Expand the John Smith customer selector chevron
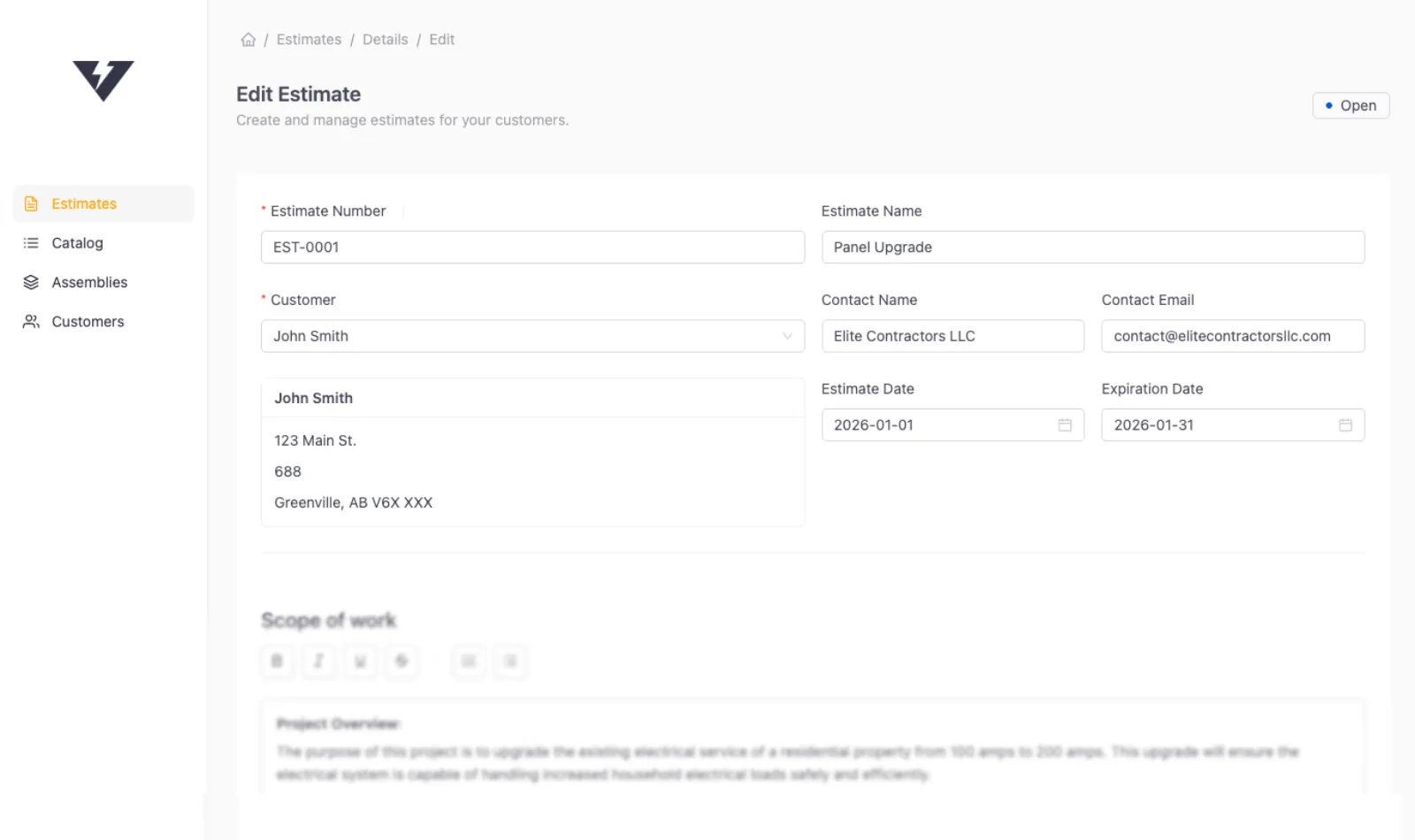 point(787,336)
